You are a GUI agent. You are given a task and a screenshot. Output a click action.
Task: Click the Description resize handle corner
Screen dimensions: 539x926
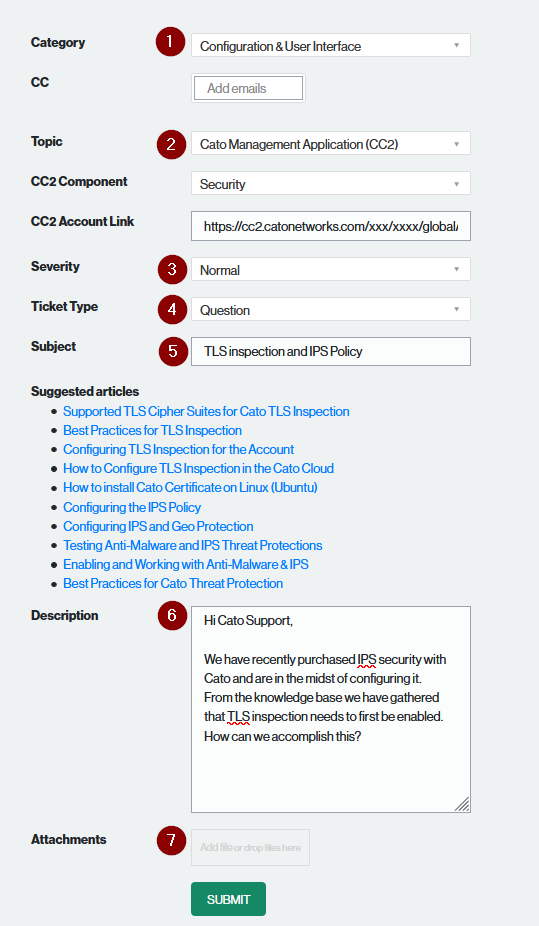click(x=462, y=804)
